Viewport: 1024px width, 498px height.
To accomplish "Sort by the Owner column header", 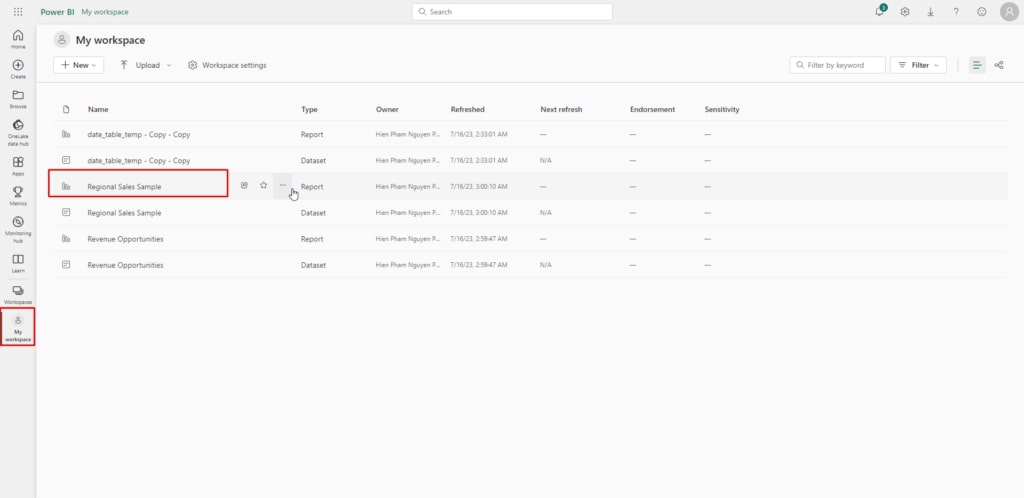I will 387,110.
